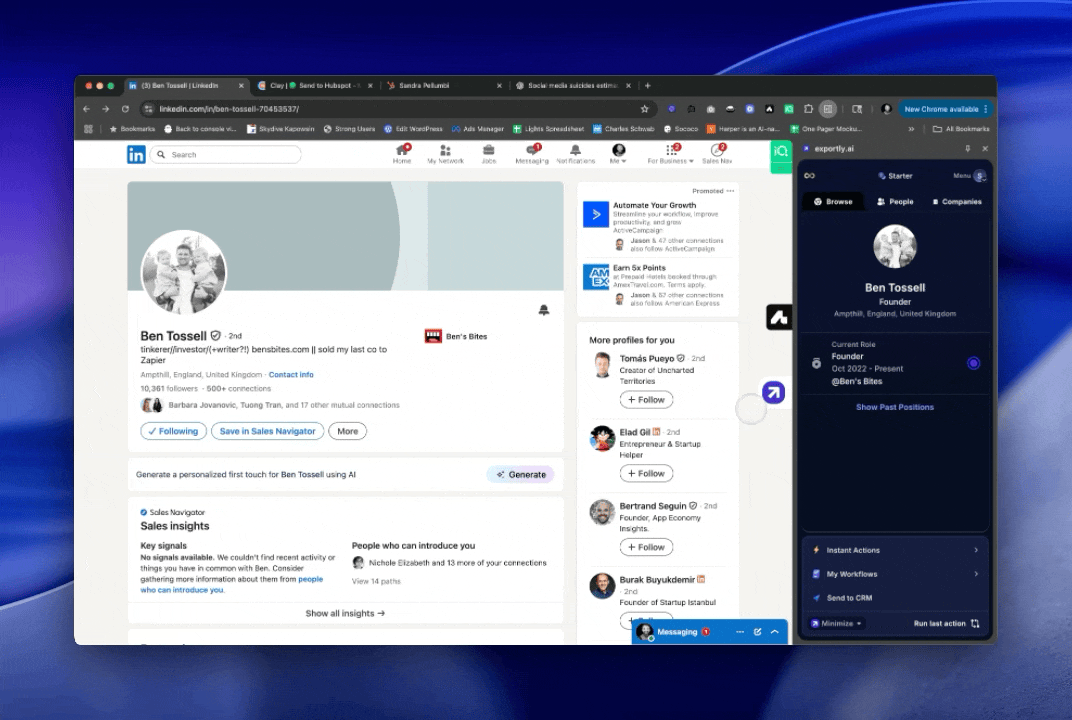Focus the LinkedIn search field
The height and width of the screenshot is (720, 1072).
point(226,155)
